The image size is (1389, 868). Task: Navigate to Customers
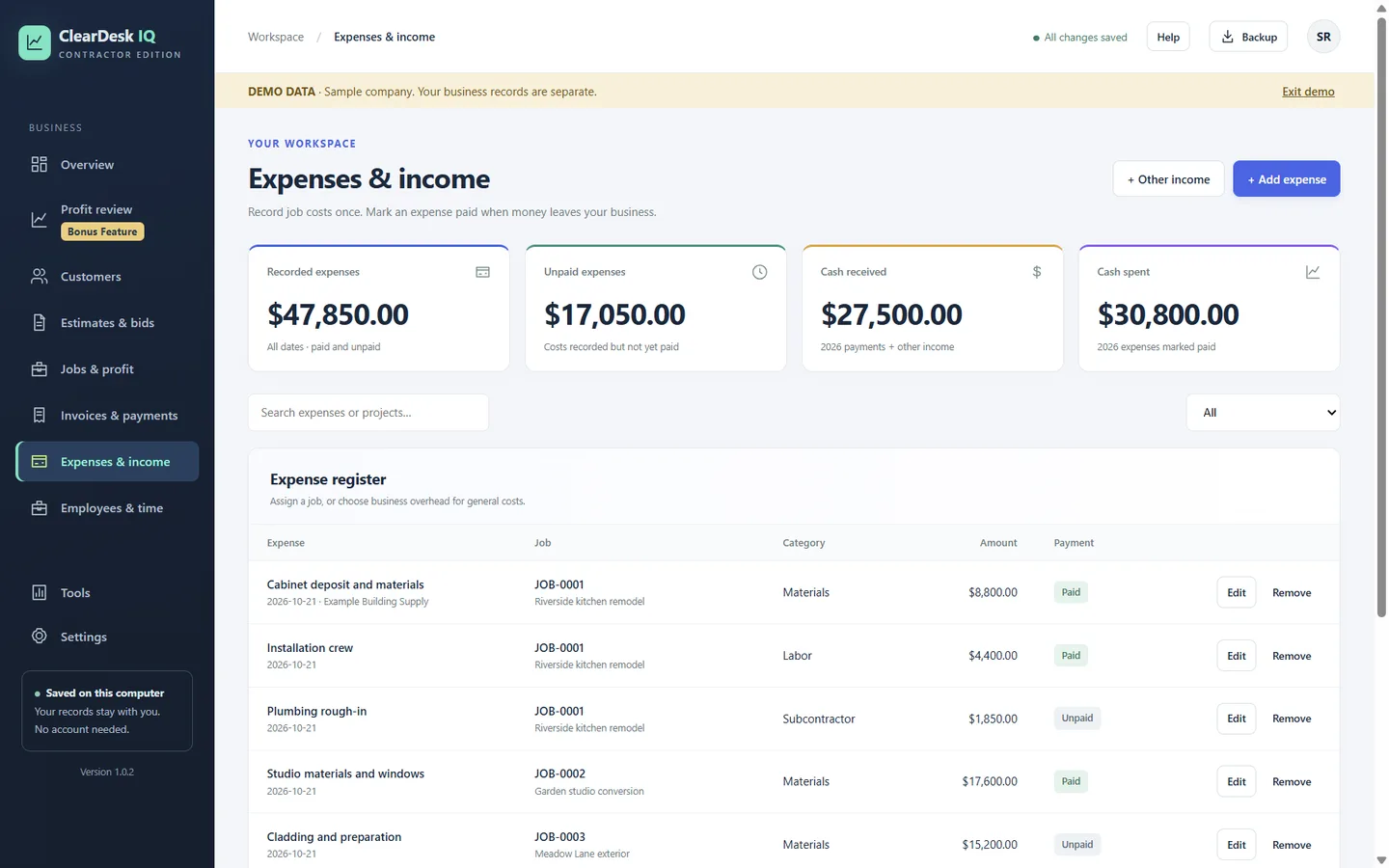(x=91, y=277)
